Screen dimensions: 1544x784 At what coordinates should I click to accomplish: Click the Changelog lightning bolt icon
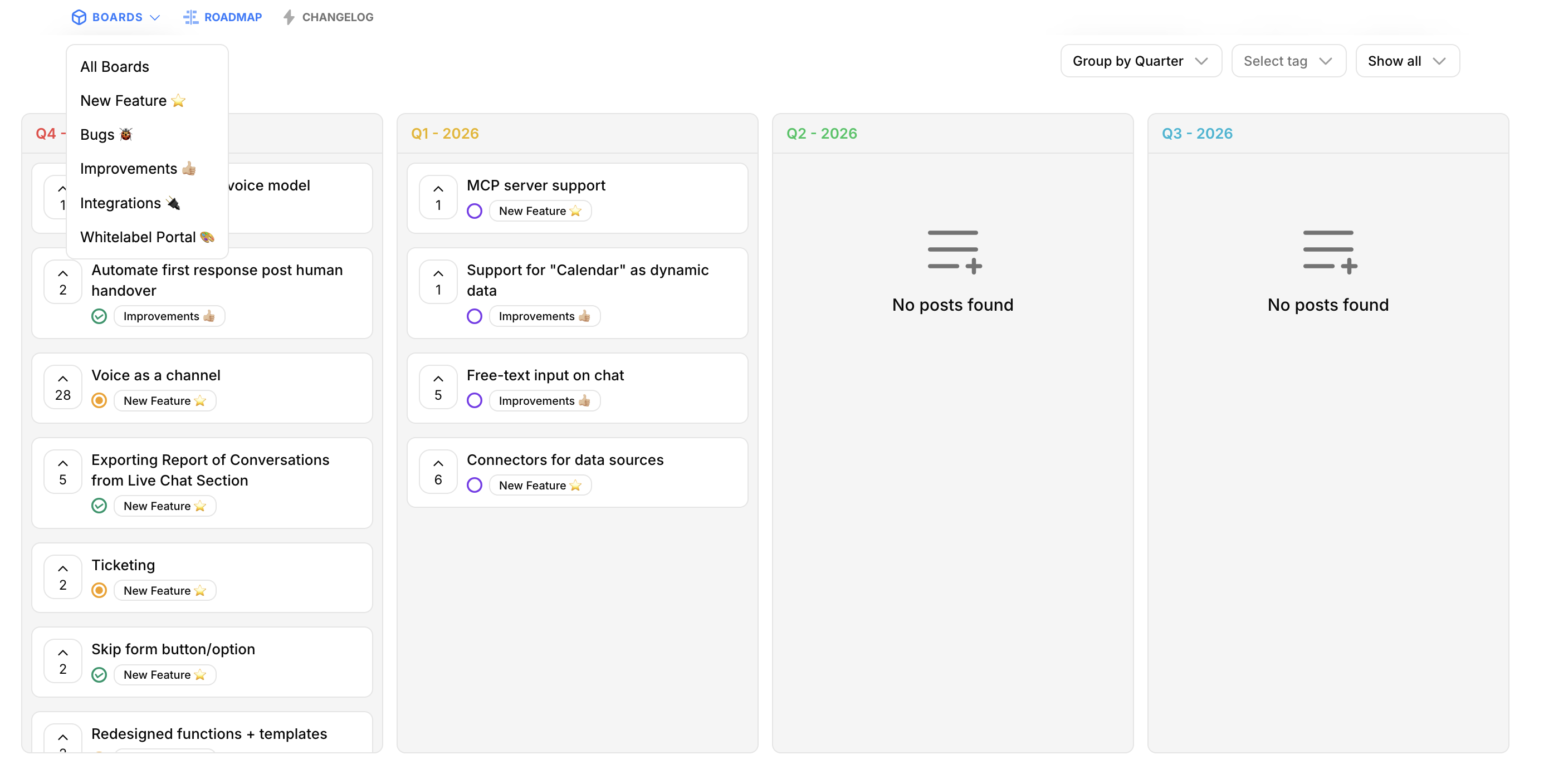(289, 17)
